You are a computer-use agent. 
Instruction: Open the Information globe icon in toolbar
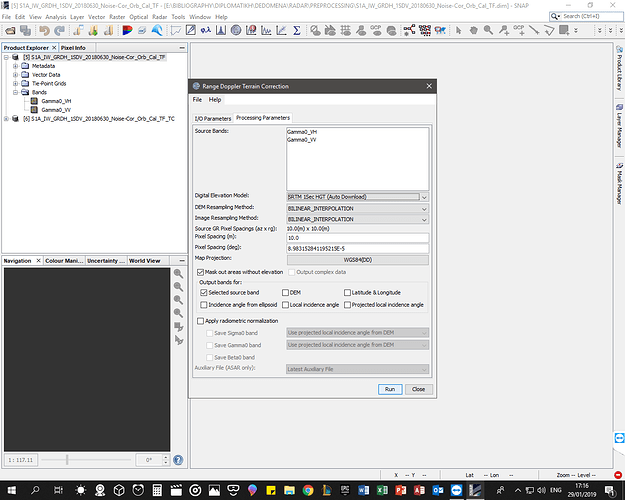pyautogui.click(x=236, y=30)
